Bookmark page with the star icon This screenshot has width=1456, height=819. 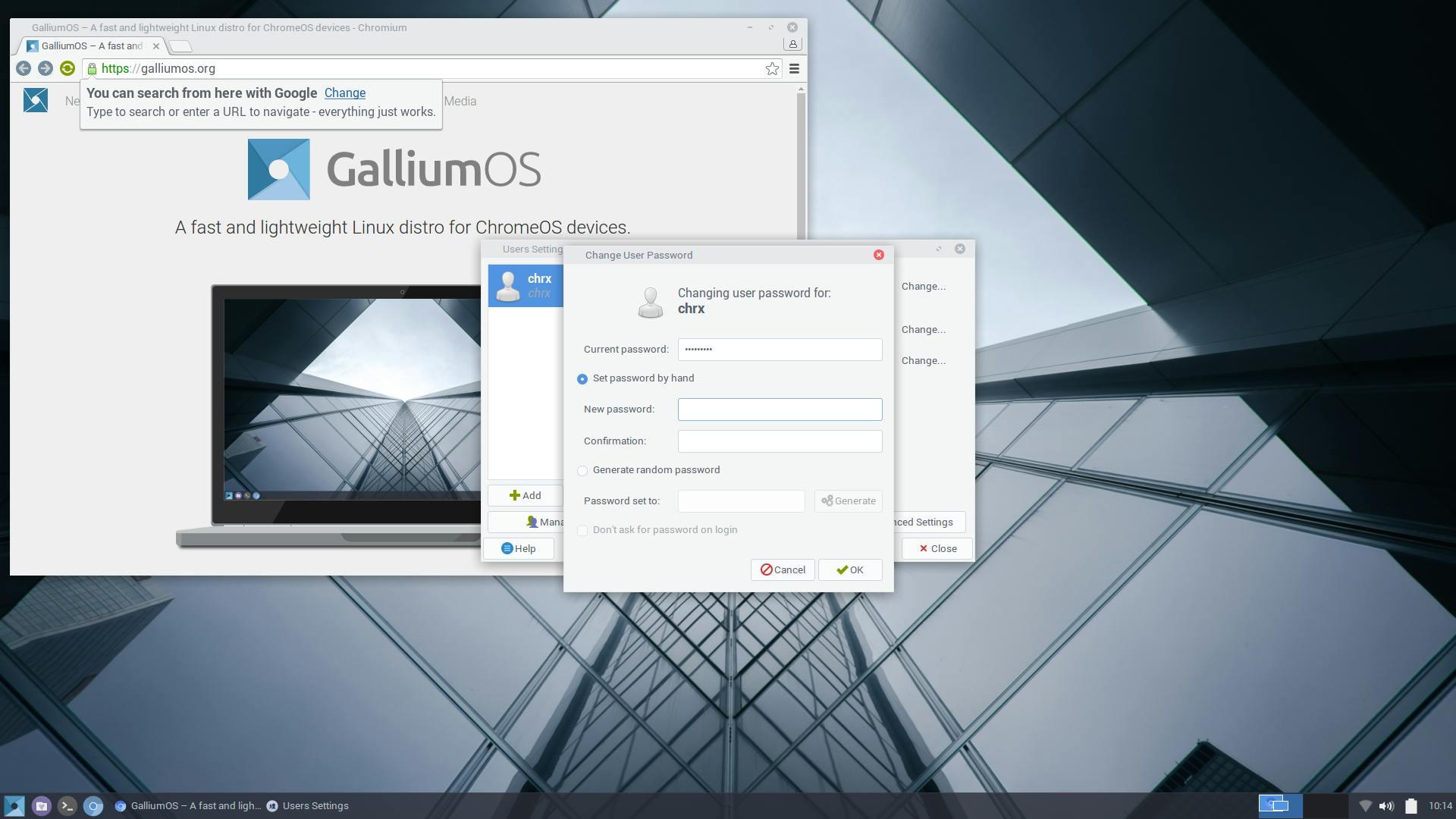[x=772, y=69]
